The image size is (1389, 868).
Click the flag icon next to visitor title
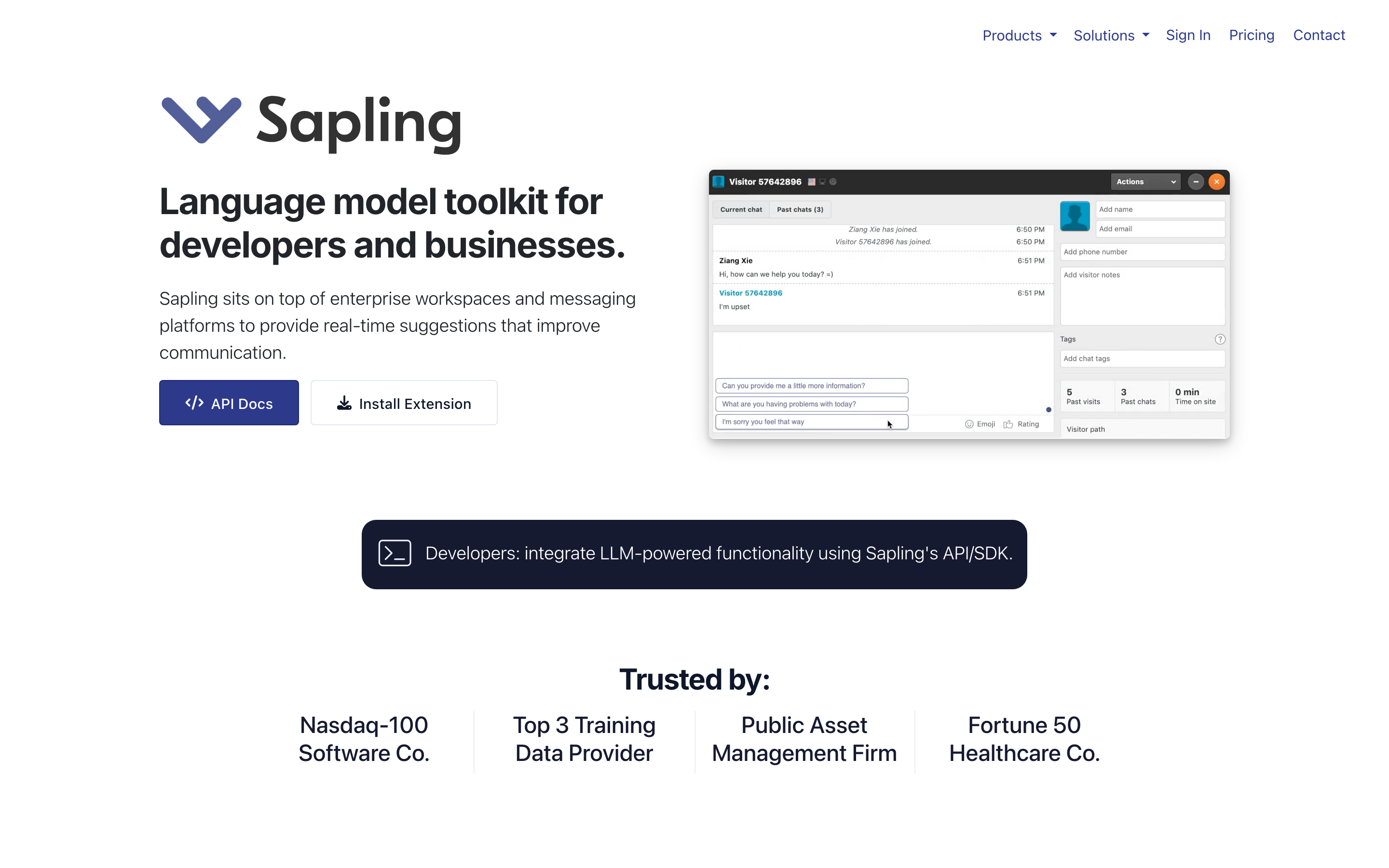(x=812, y=182)
